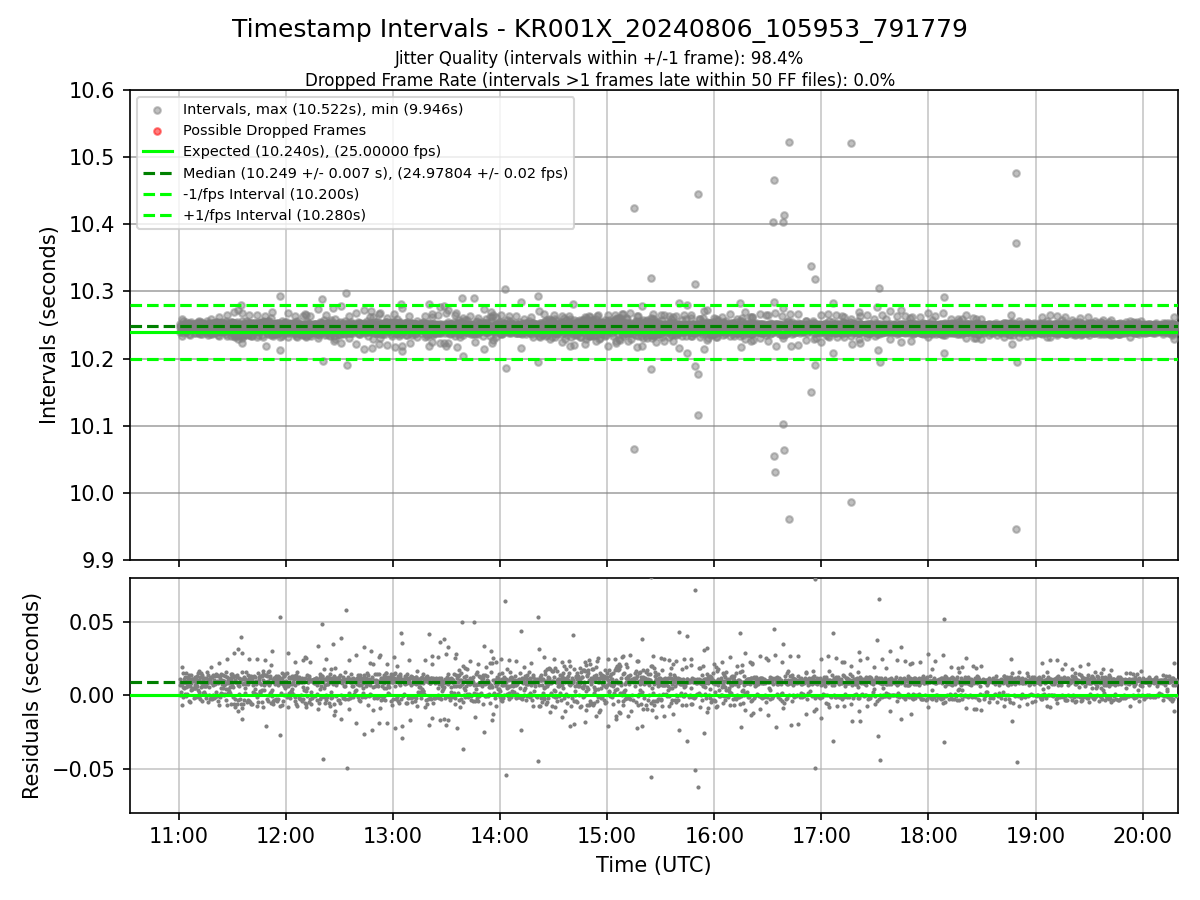Screen dimensions: 1200x900
Task: Click the 18:00 x-axis tick label
Action: [928, 834]
